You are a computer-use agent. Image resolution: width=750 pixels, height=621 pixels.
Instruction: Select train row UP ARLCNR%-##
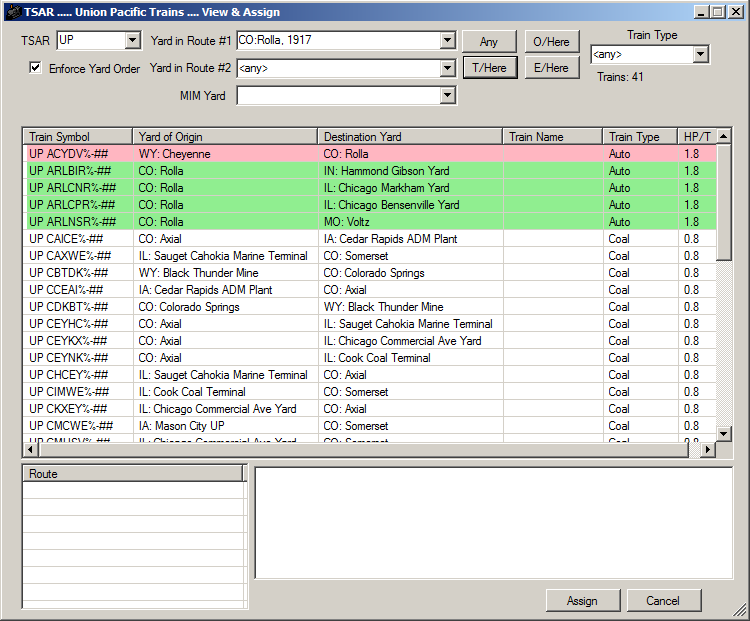369,188
